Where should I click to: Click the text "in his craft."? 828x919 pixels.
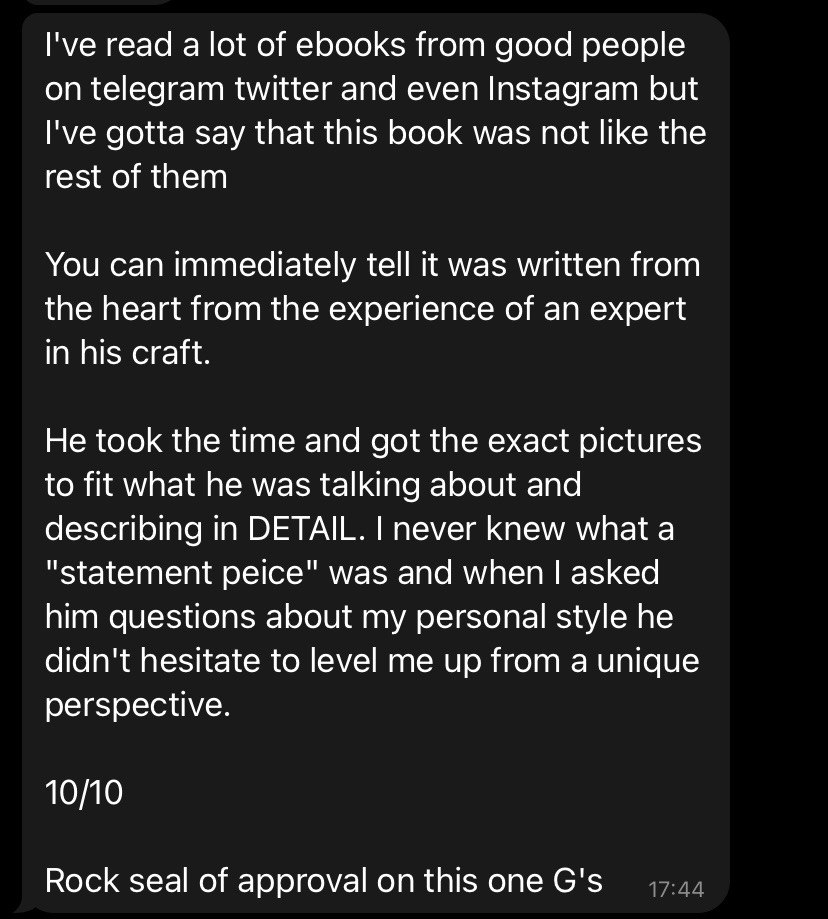[128, 353]
